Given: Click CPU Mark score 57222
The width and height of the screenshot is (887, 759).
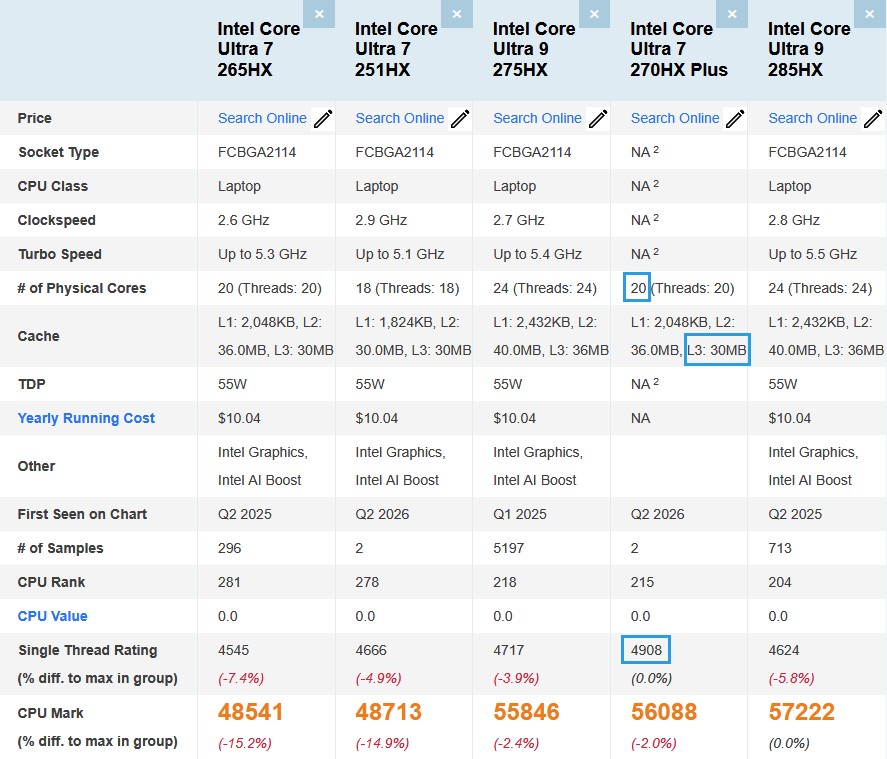Looking at the screenshot, I should point(801,712).
